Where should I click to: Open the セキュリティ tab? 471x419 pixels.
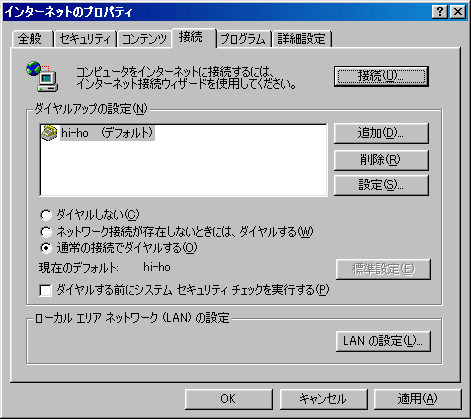pyautogui.click(x=85, y=39)
